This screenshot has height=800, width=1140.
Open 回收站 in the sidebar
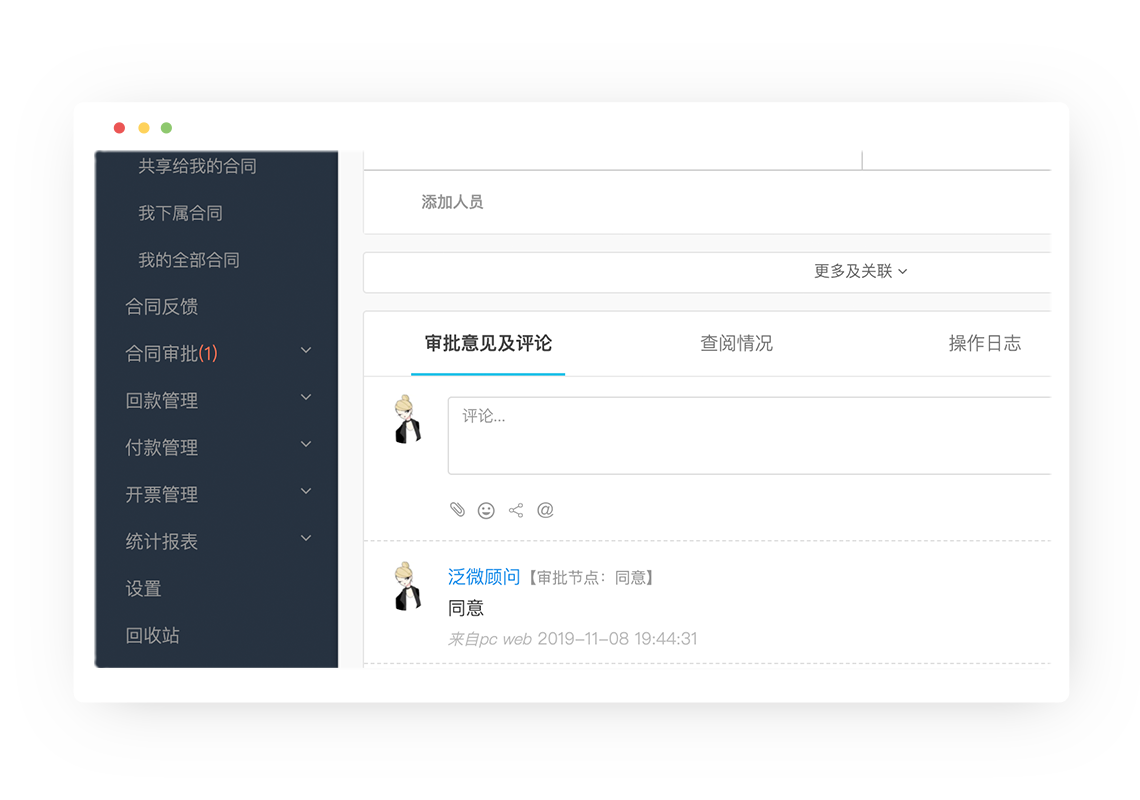(152, 636)
